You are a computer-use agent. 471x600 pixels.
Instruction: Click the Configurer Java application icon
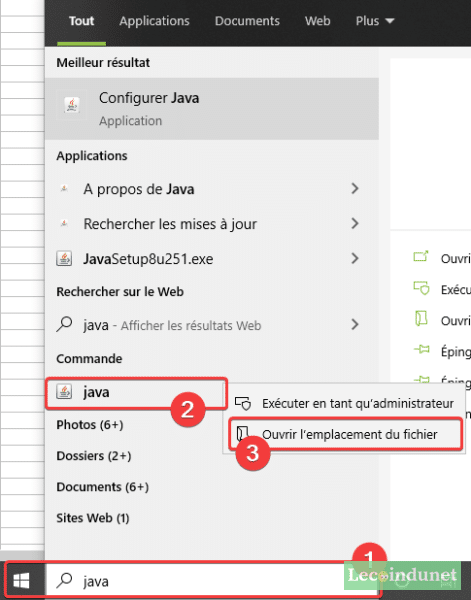tap(72, 104)
